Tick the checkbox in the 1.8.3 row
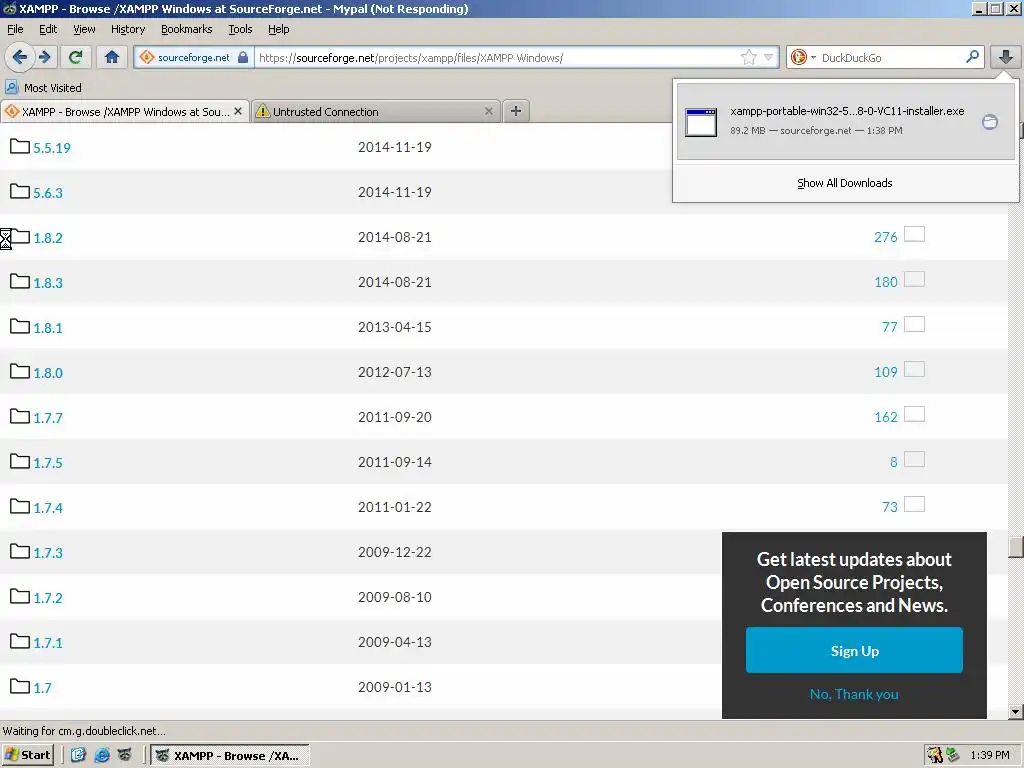The height and width of the screenshot is (768, 1024). 914,279
